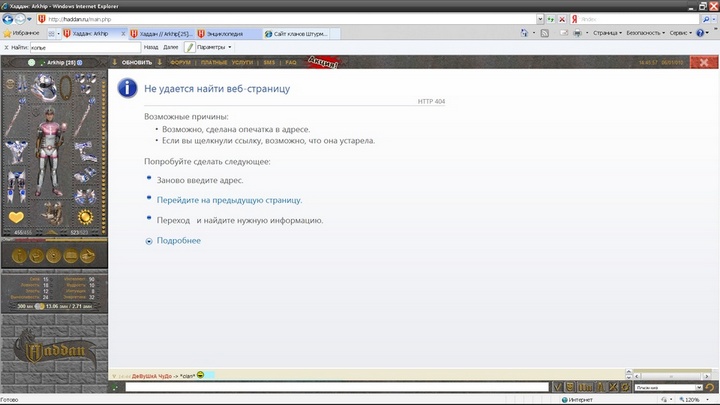Click the blue help question mark icon

700,33
